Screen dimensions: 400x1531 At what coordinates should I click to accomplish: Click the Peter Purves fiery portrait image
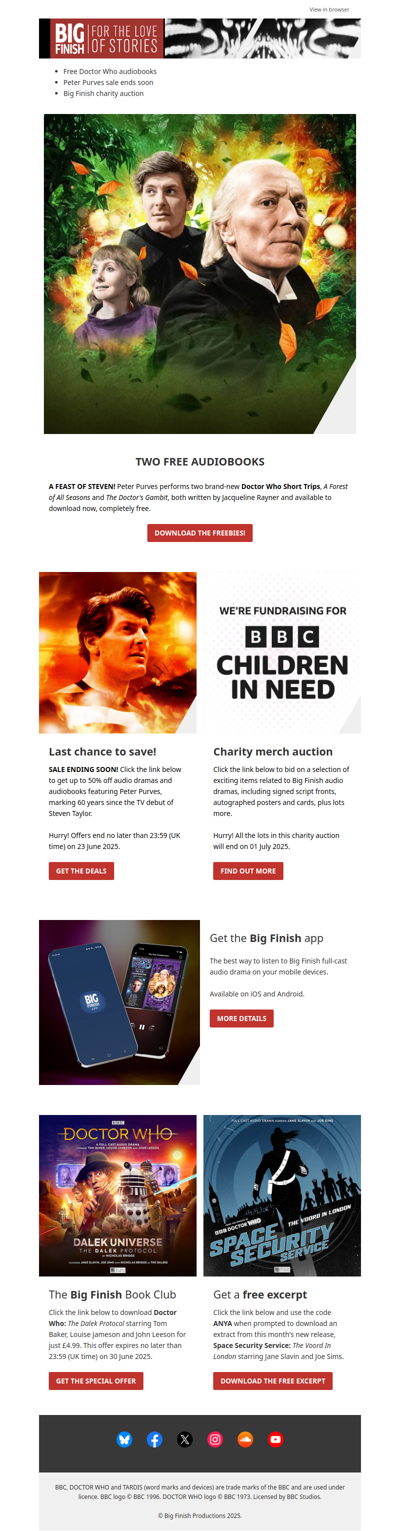pyautogui.click(x=118, y=653)
